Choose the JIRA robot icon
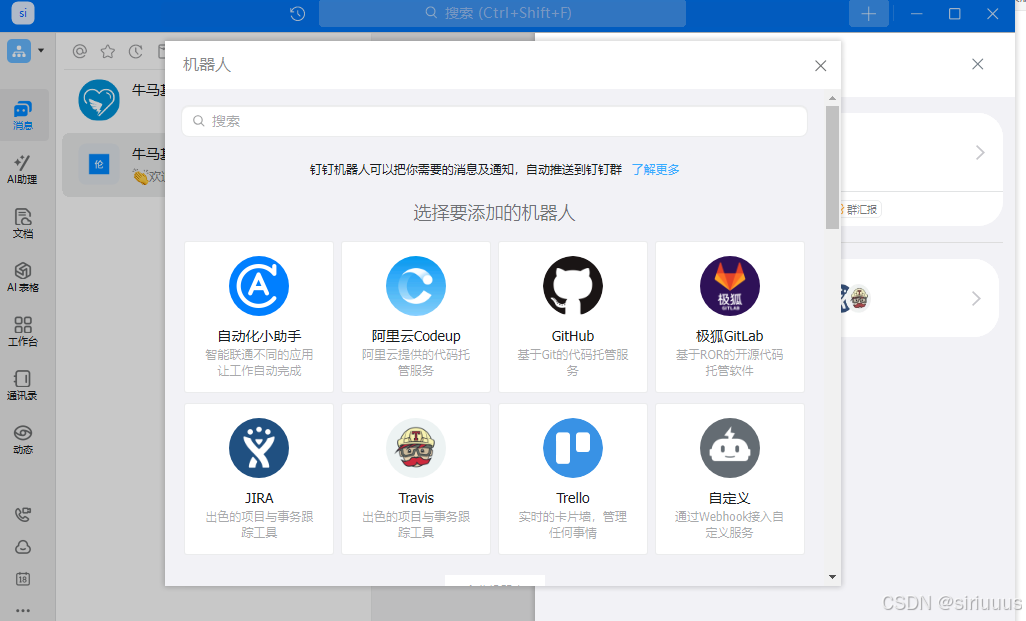Image resolution: width=1026 pixels, height=621 pixels. pos(259,448)
